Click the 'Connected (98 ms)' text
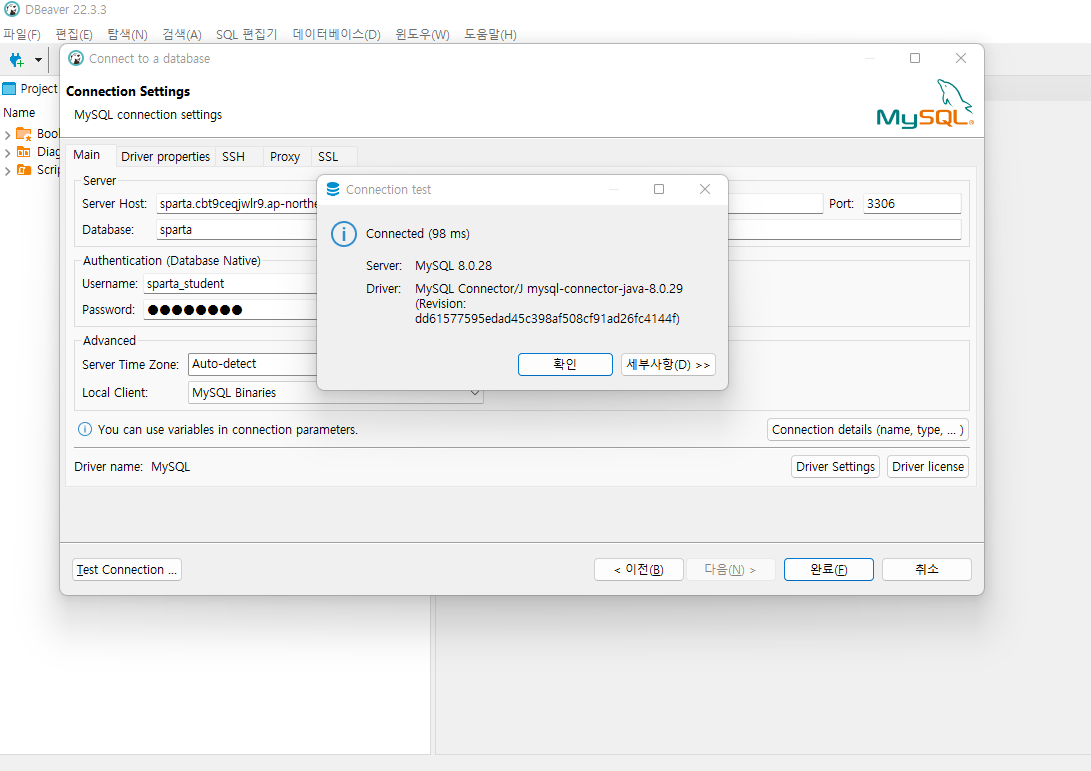Viewport: 1091px width, 771px height. coord(417,234)
